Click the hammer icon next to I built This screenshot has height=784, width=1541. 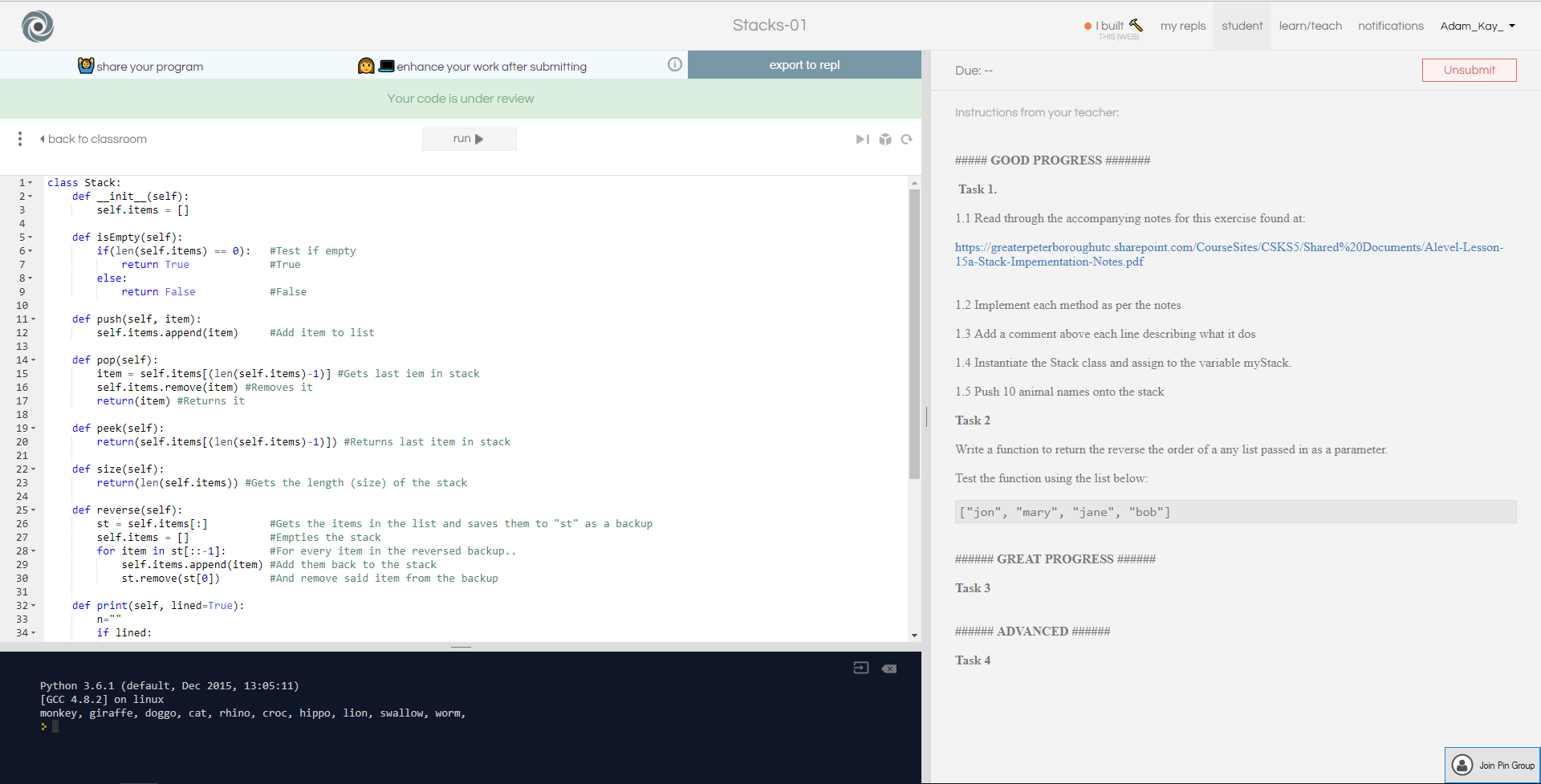coord(1136,25)
